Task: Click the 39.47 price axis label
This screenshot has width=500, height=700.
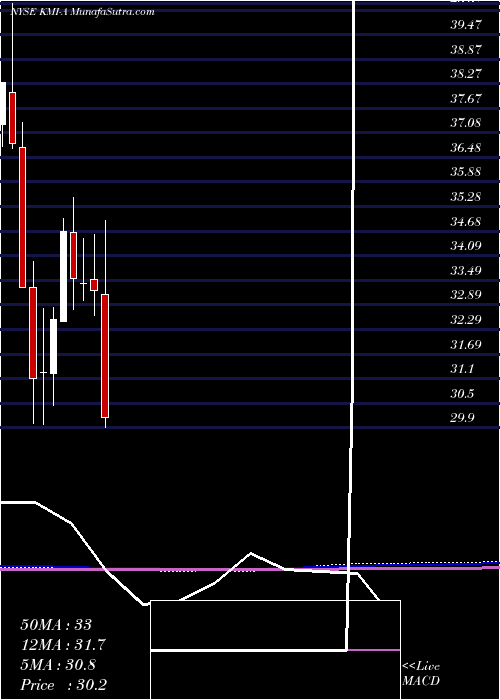Action: (466, 25)
